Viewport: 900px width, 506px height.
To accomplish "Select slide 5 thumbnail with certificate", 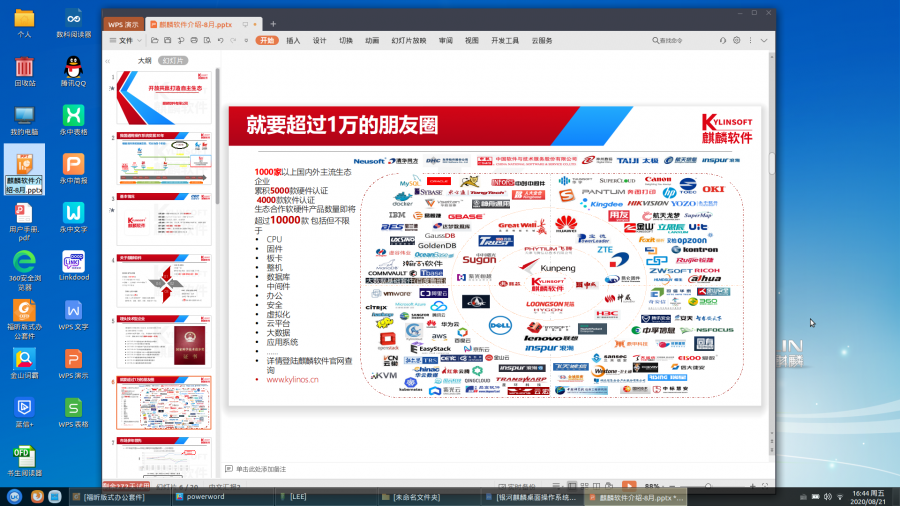I will 164,341.
